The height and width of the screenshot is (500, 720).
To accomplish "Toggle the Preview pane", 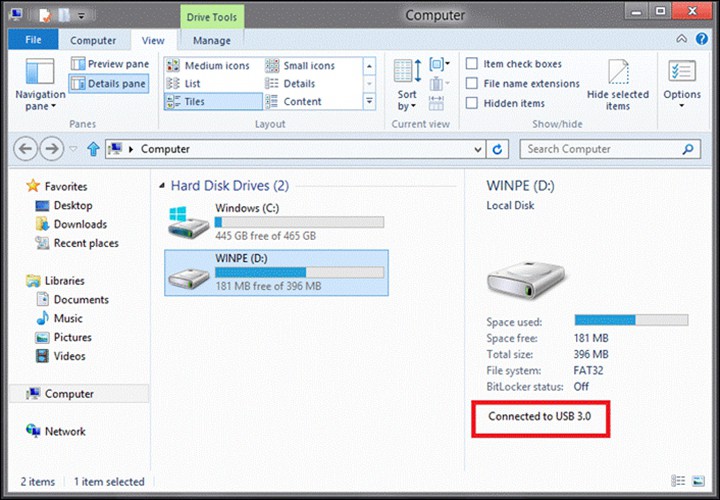I will (x=110, y=64).
